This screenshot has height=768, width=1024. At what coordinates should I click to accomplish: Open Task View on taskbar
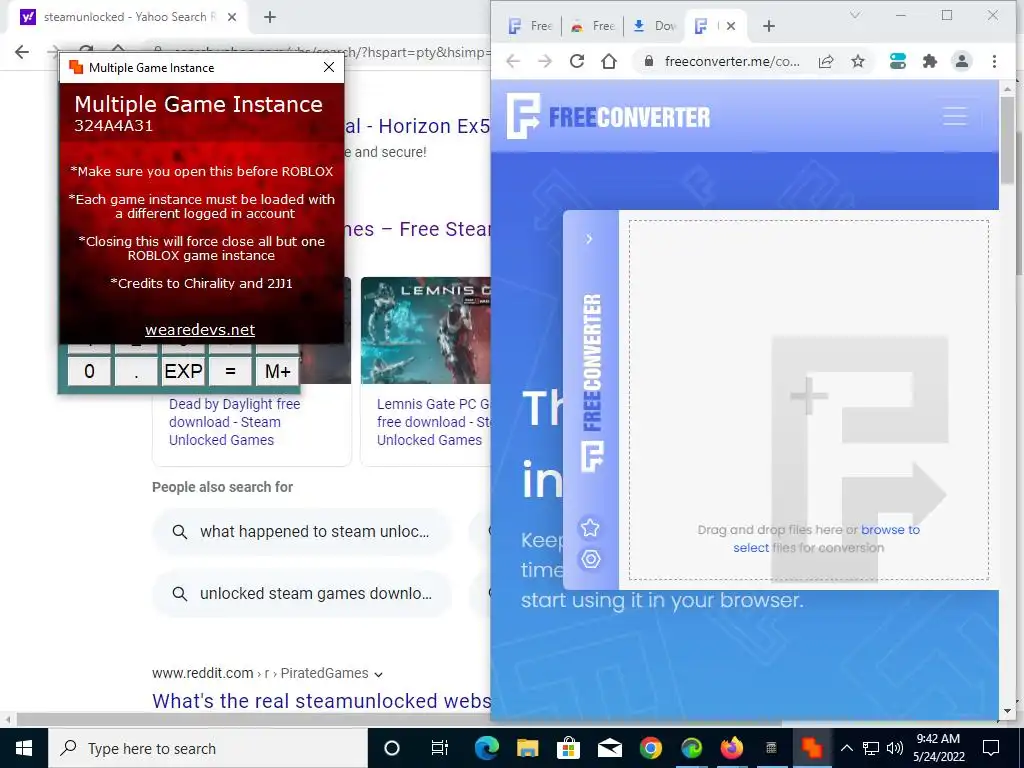(440, 748)
